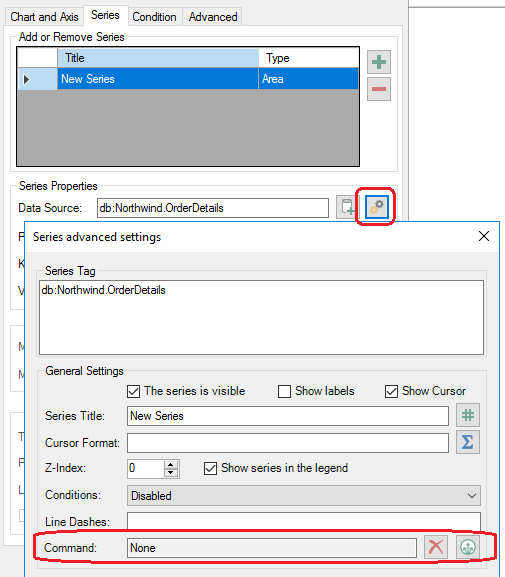
Task: Click the hash icon next to Series Title
Action: coord(467,415)
